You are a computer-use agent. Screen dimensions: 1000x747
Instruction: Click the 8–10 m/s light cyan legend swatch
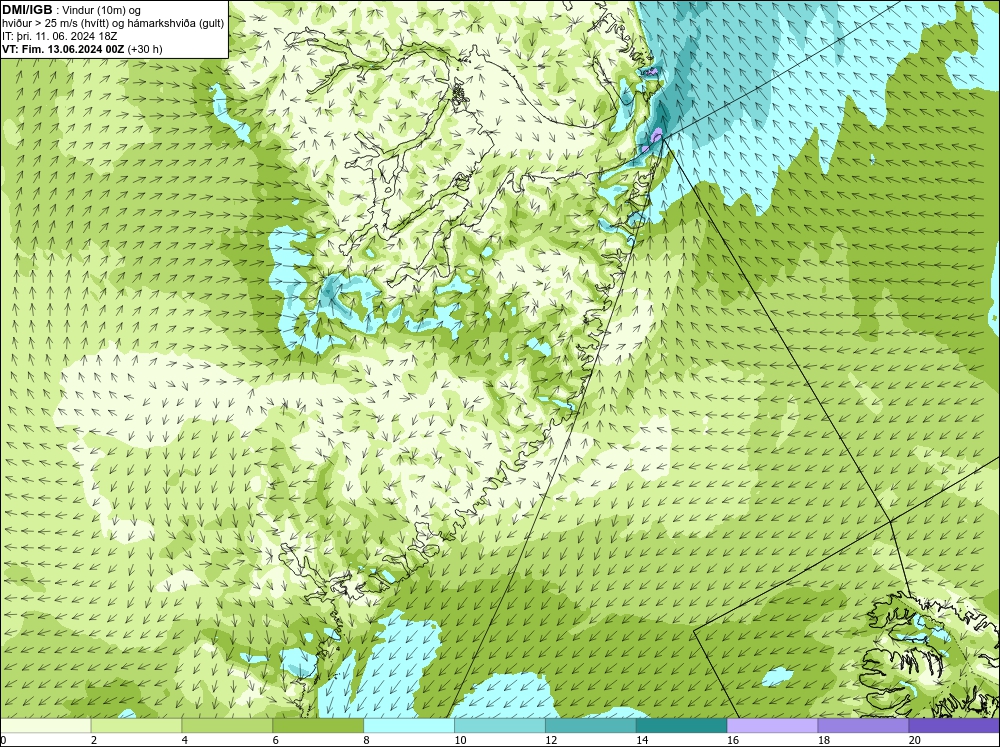[x=409, y=725]
